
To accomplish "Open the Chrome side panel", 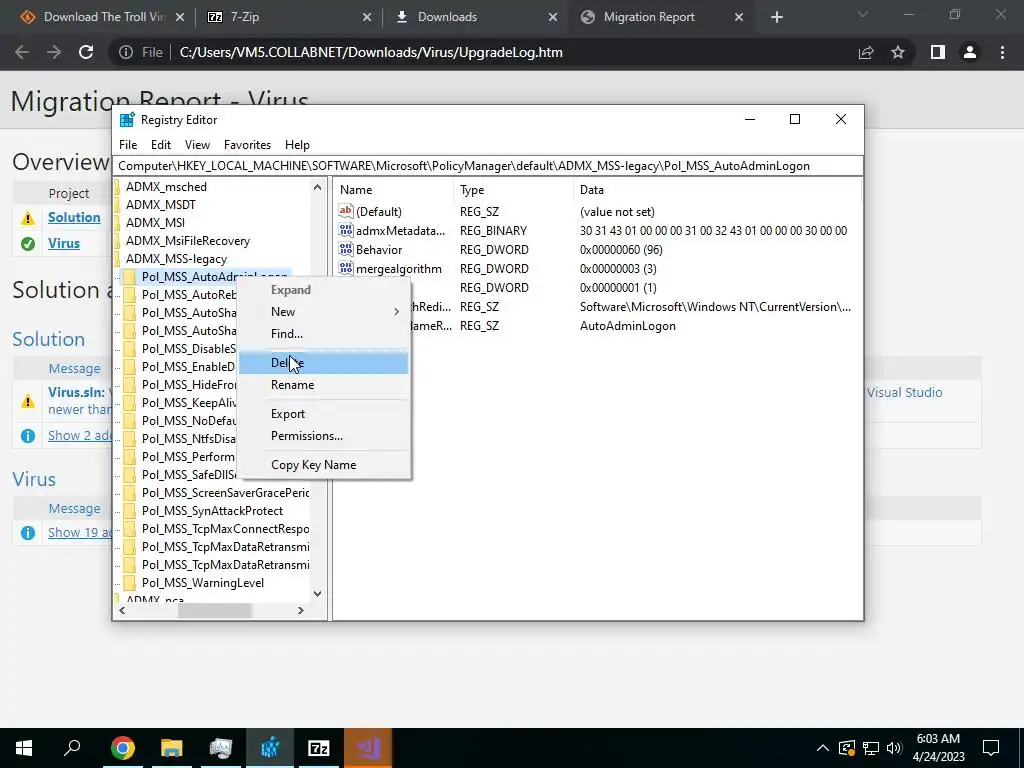I will point(938,52).
